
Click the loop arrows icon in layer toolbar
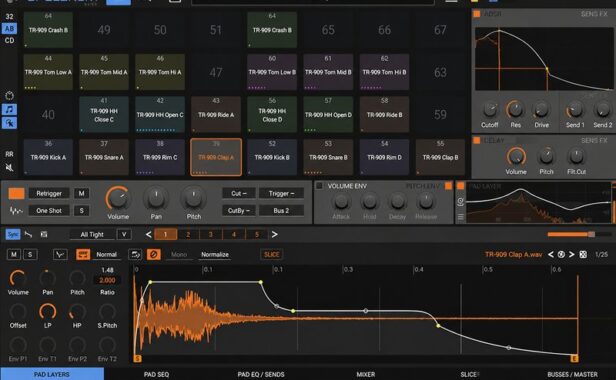click(135, 255)
